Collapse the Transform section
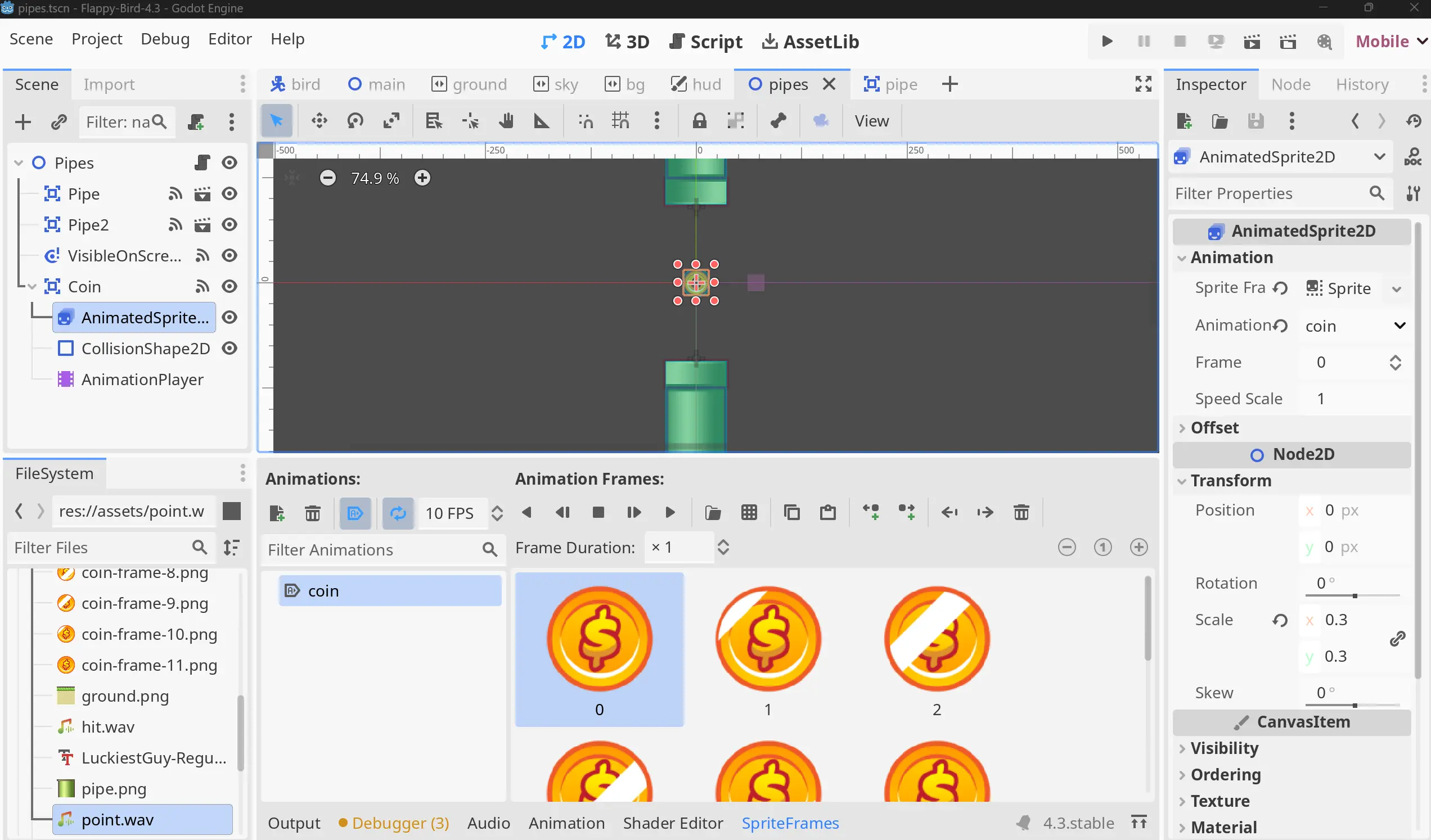This screenshot has height=840, width=1431. coord(1182,481)
